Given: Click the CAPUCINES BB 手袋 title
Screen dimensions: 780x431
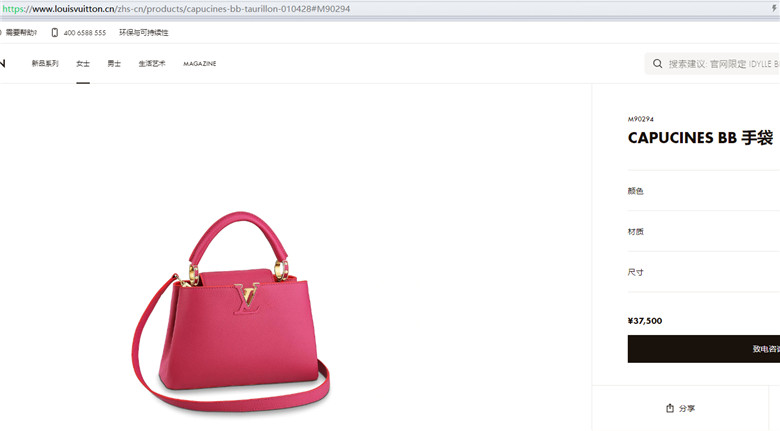Looking at the screenshot, I should tap(700, 138).
